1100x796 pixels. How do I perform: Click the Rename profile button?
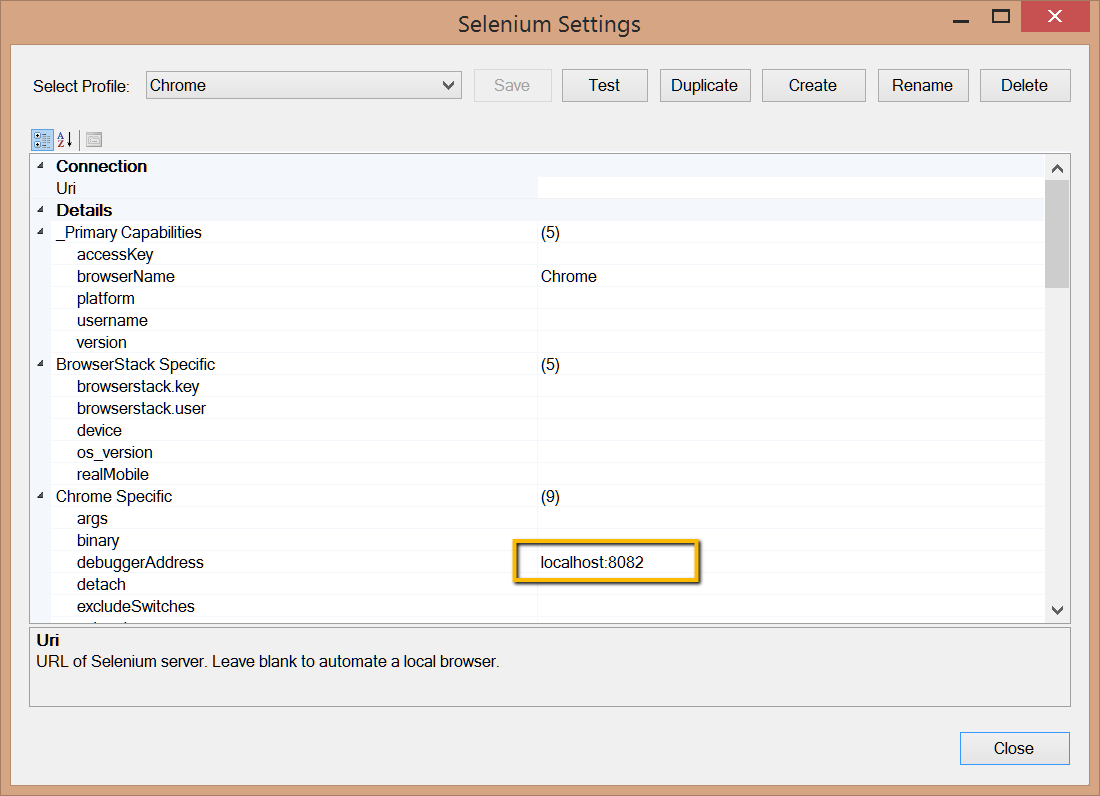[x=922, y=86]
